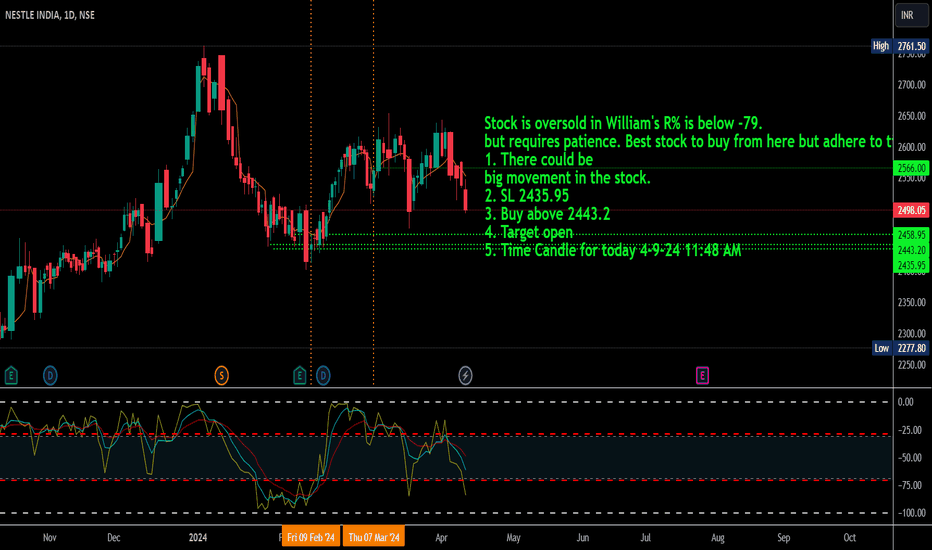Click the Dec label on time axis
Viewport: 932px width, 550px height.
click(x=114, y=538)
